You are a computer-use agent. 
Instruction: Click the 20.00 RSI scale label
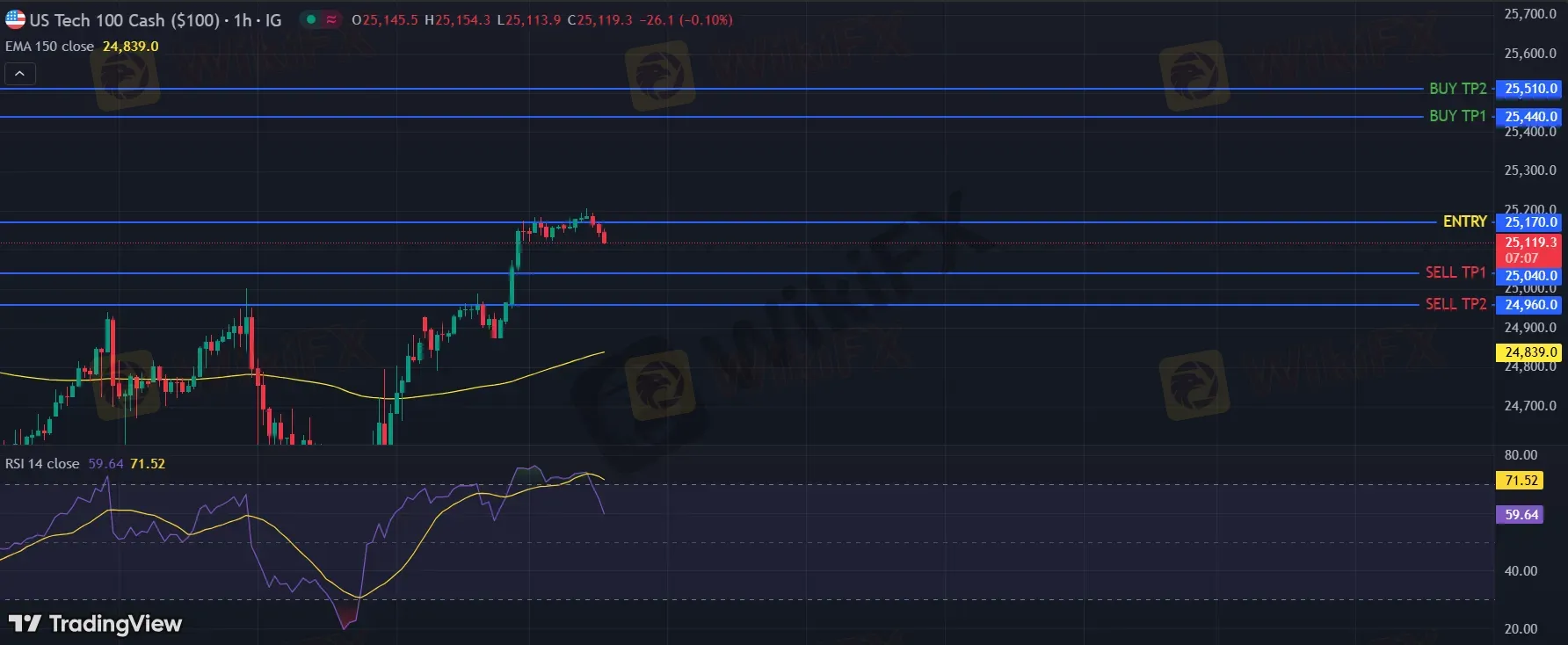click(1521, 629)
